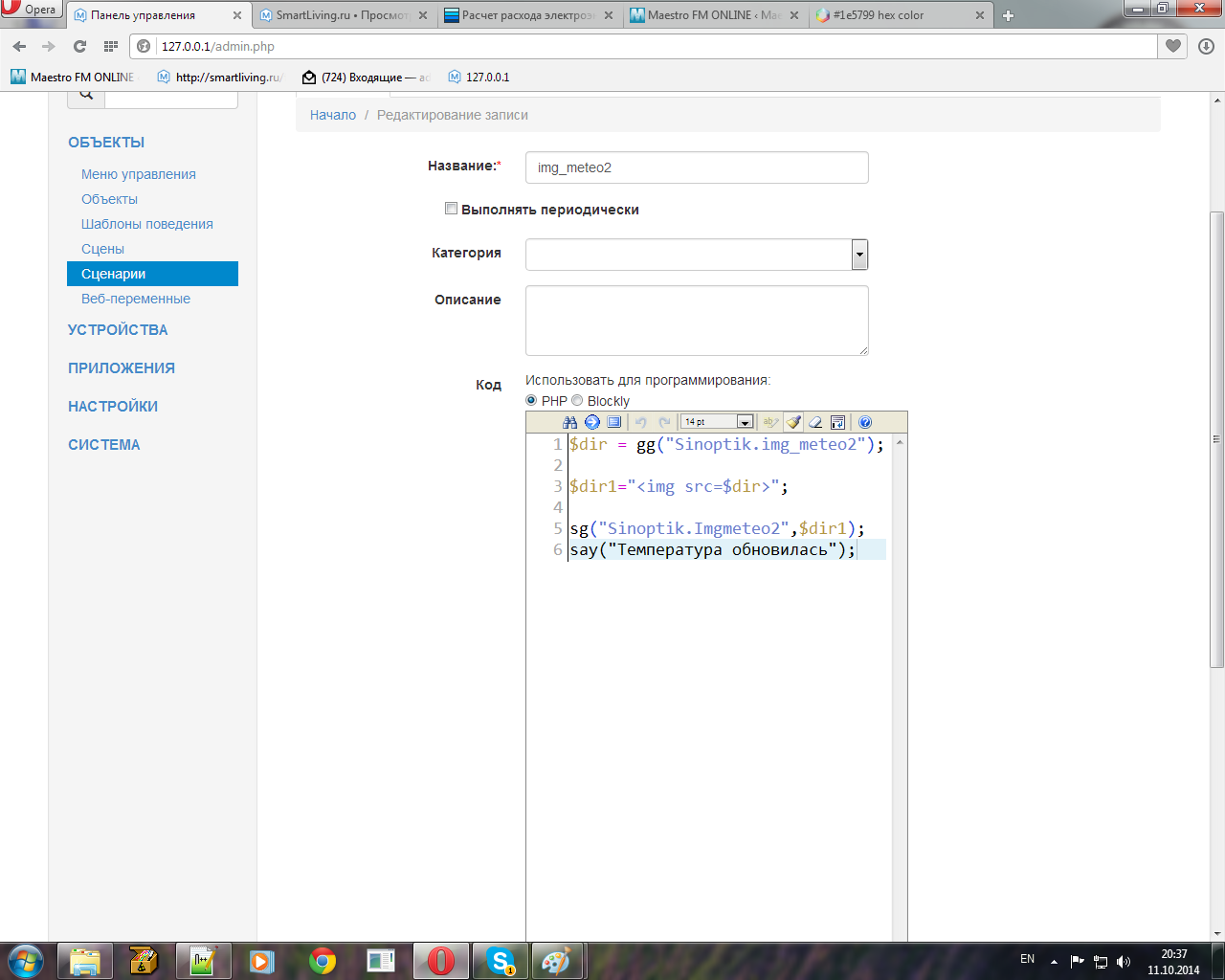The image size is (1225, 980).
Task: Click the Название input field
Action: [x=697, y=167]
